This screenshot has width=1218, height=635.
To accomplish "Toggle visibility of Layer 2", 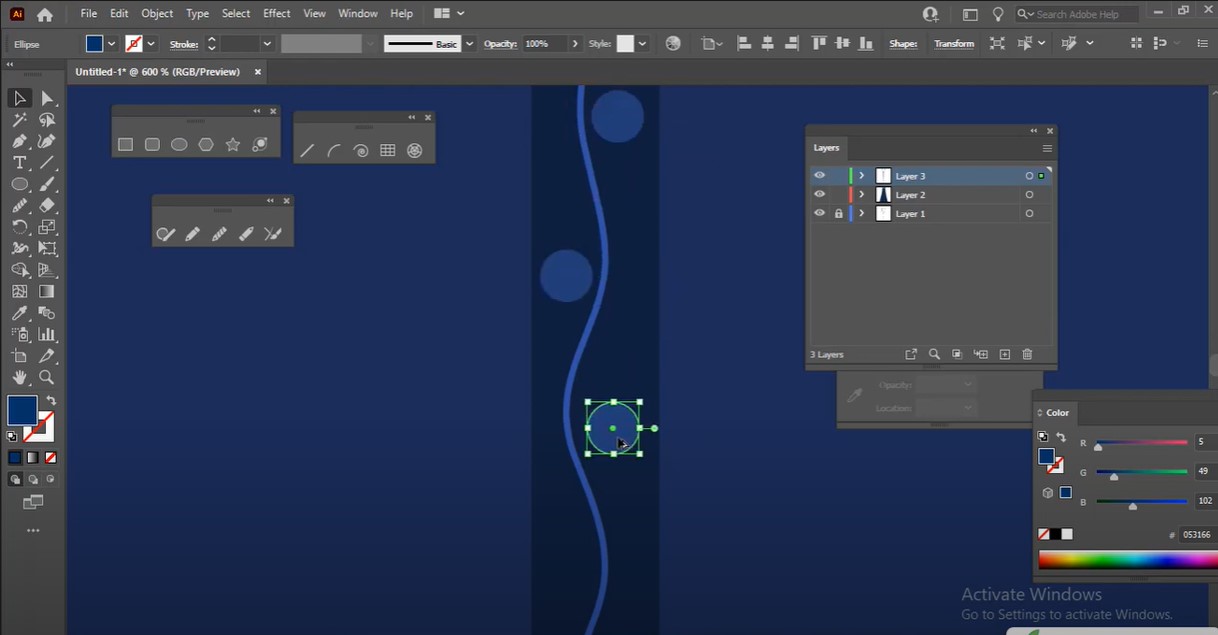I will [820, 195].
